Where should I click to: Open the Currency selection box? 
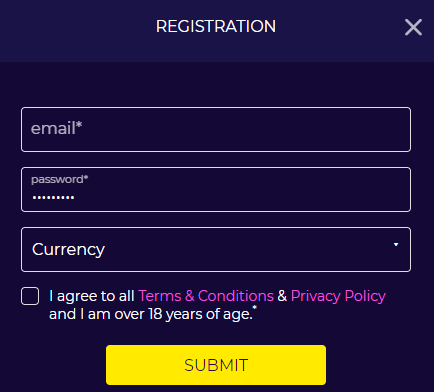pos(216,249)
